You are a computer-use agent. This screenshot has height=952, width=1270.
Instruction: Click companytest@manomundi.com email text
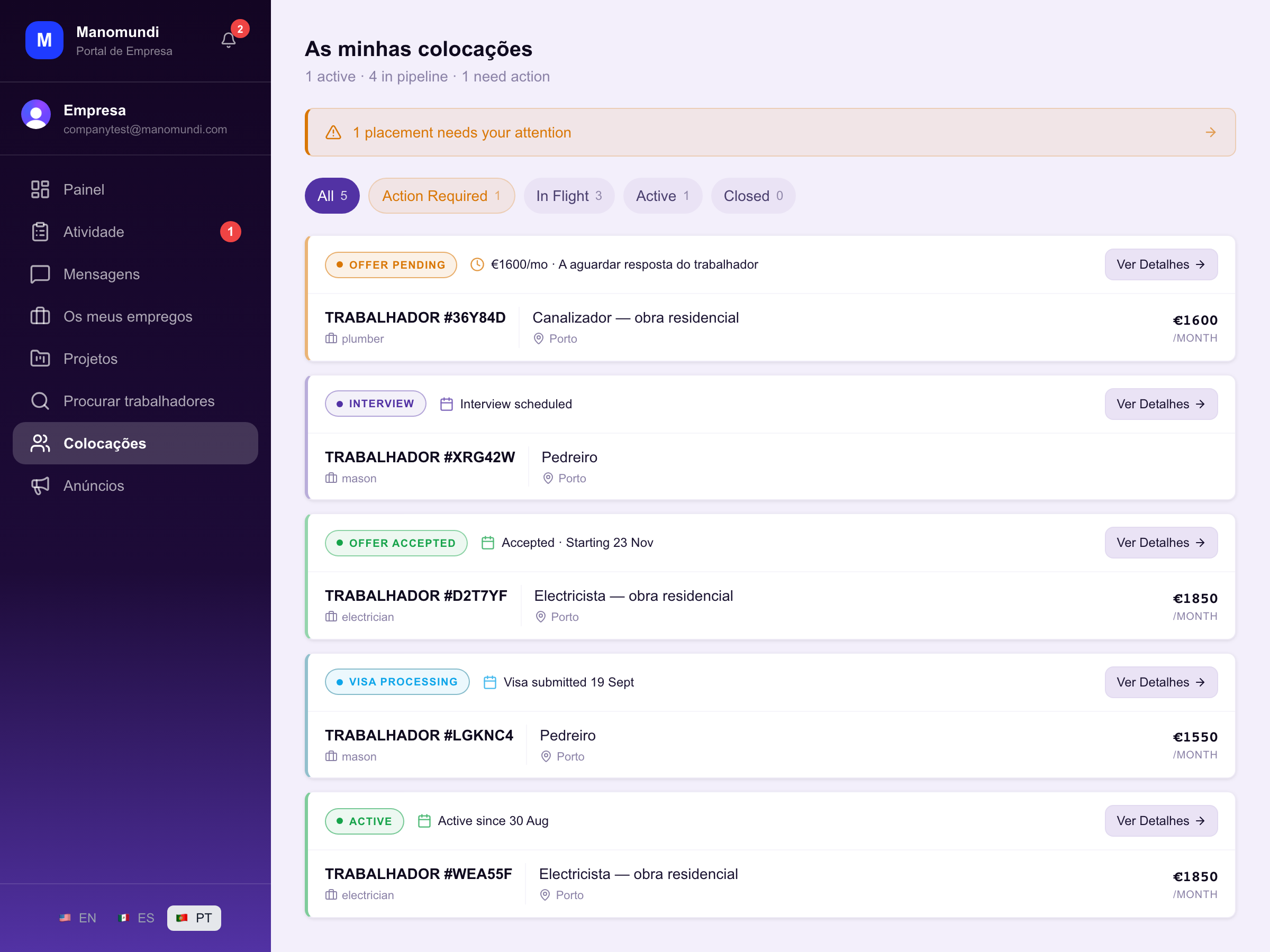point(146,129)
